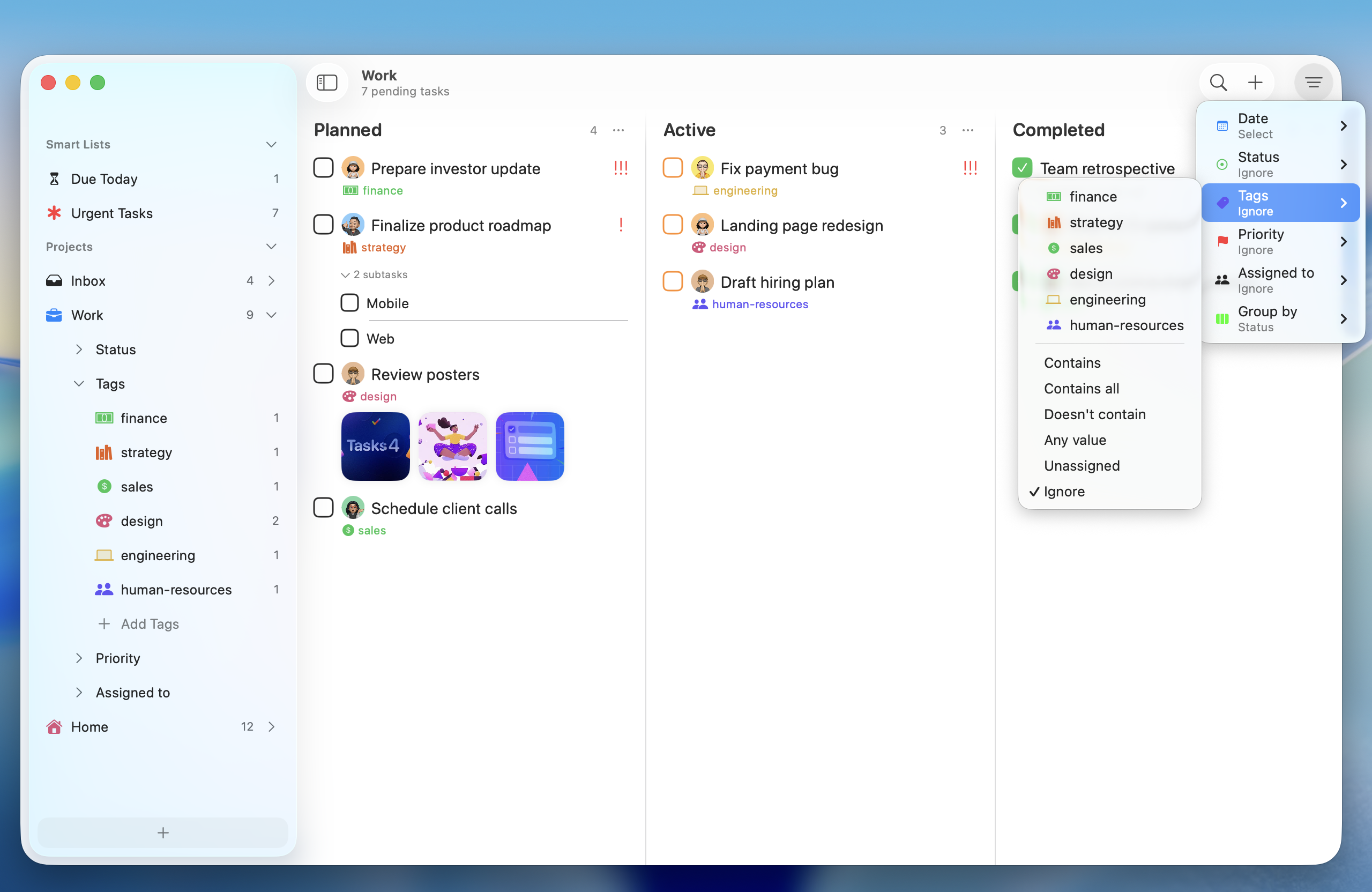The width and height of the screenshot is (1372, 892).
Task: Click the engineering tag under Fix payment bug
Action: coord(744,190)
